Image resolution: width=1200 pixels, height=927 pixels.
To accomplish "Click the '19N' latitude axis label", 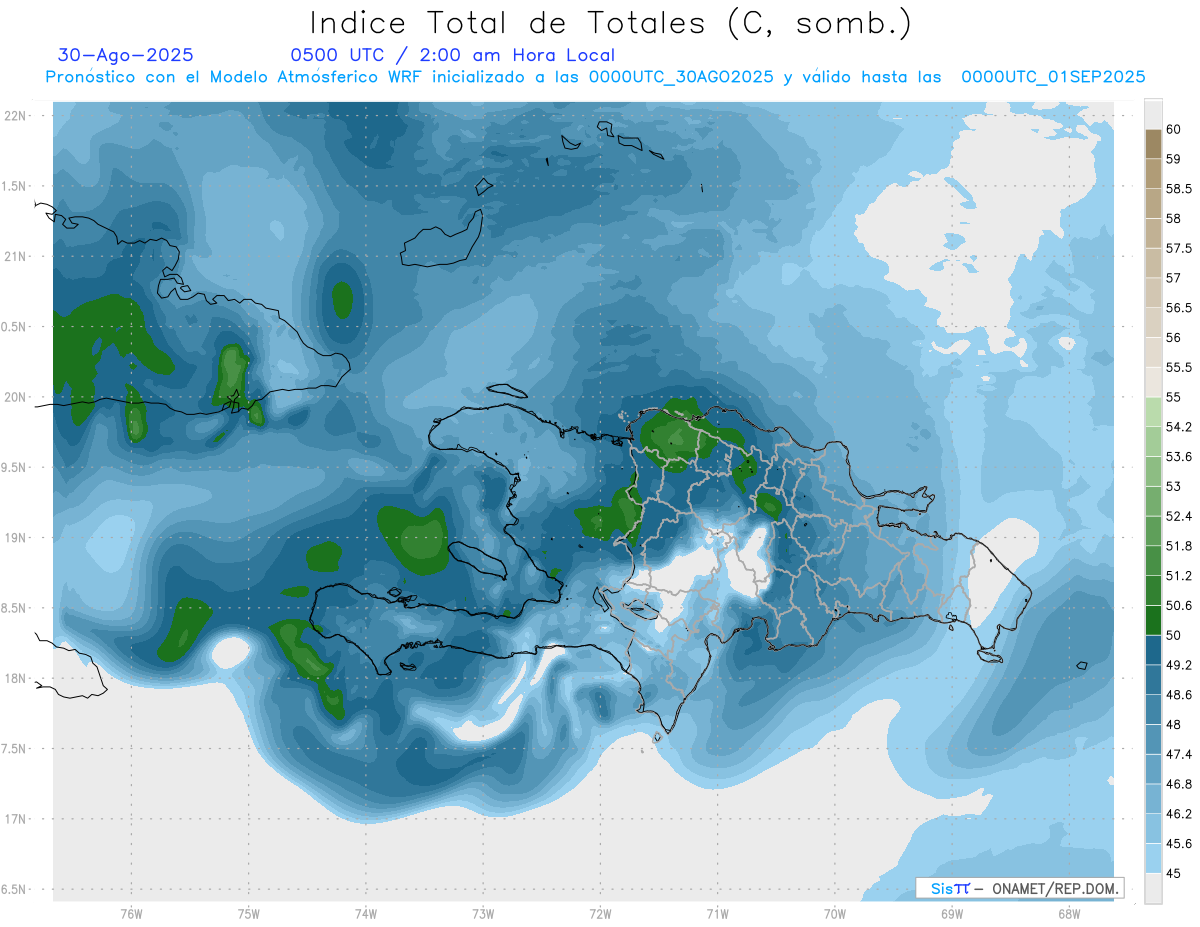I will coord(15,538).
